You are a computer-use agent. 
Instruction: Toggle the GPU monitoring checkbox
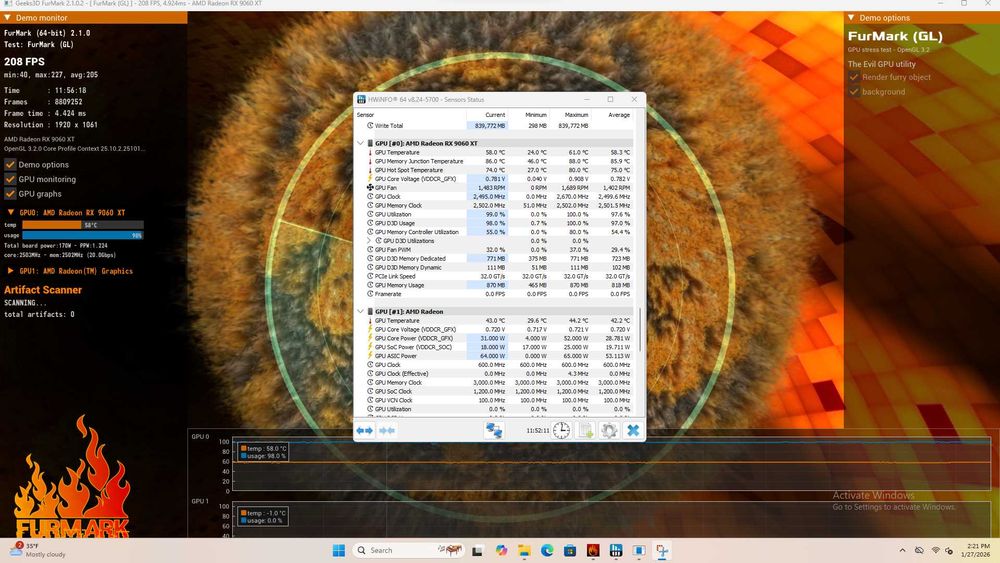(x=10, y=179)
